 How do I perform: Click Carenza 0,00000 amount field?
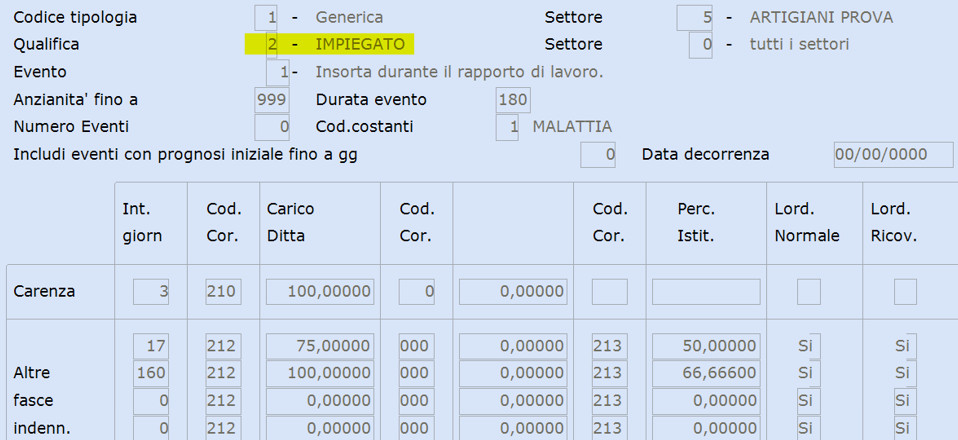(x=513, y=292)
